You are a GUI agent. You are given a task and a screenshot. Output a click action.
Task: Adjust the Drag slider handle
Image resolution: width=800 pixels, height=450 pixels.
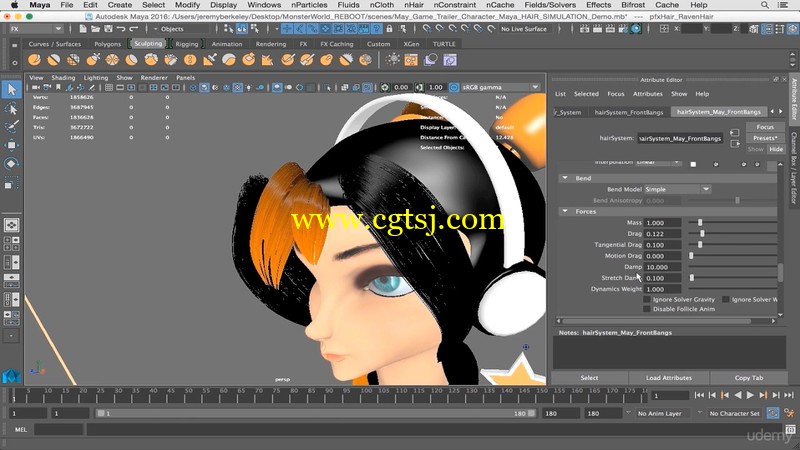click(702, 234)
